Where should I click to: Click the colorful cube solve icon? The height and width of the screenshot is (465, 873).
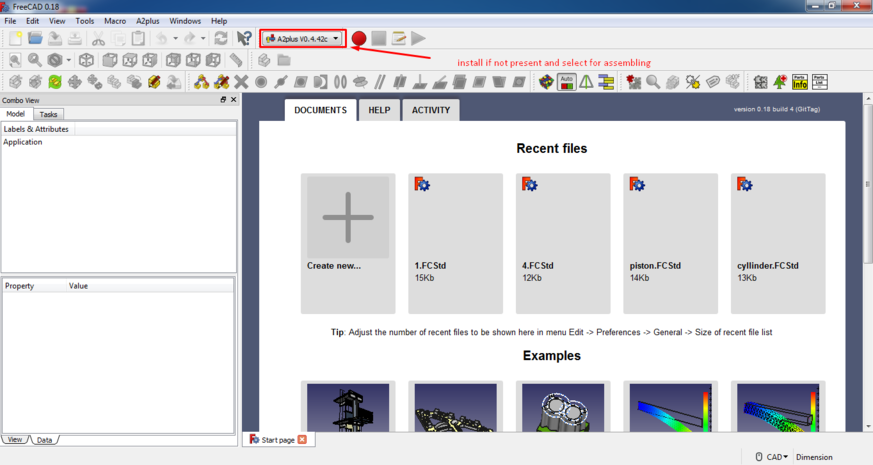[547, 82]
